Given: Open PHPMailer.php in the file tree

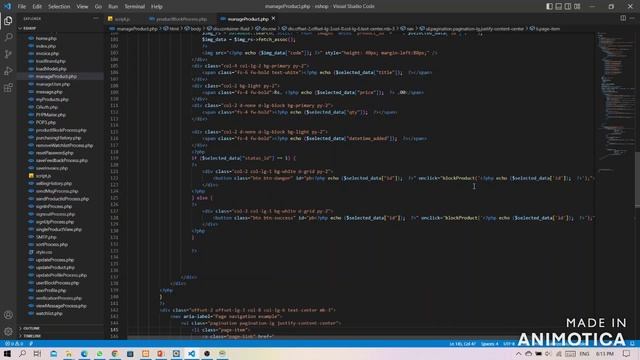Looking at the screenshot, I should coord(51,115).
